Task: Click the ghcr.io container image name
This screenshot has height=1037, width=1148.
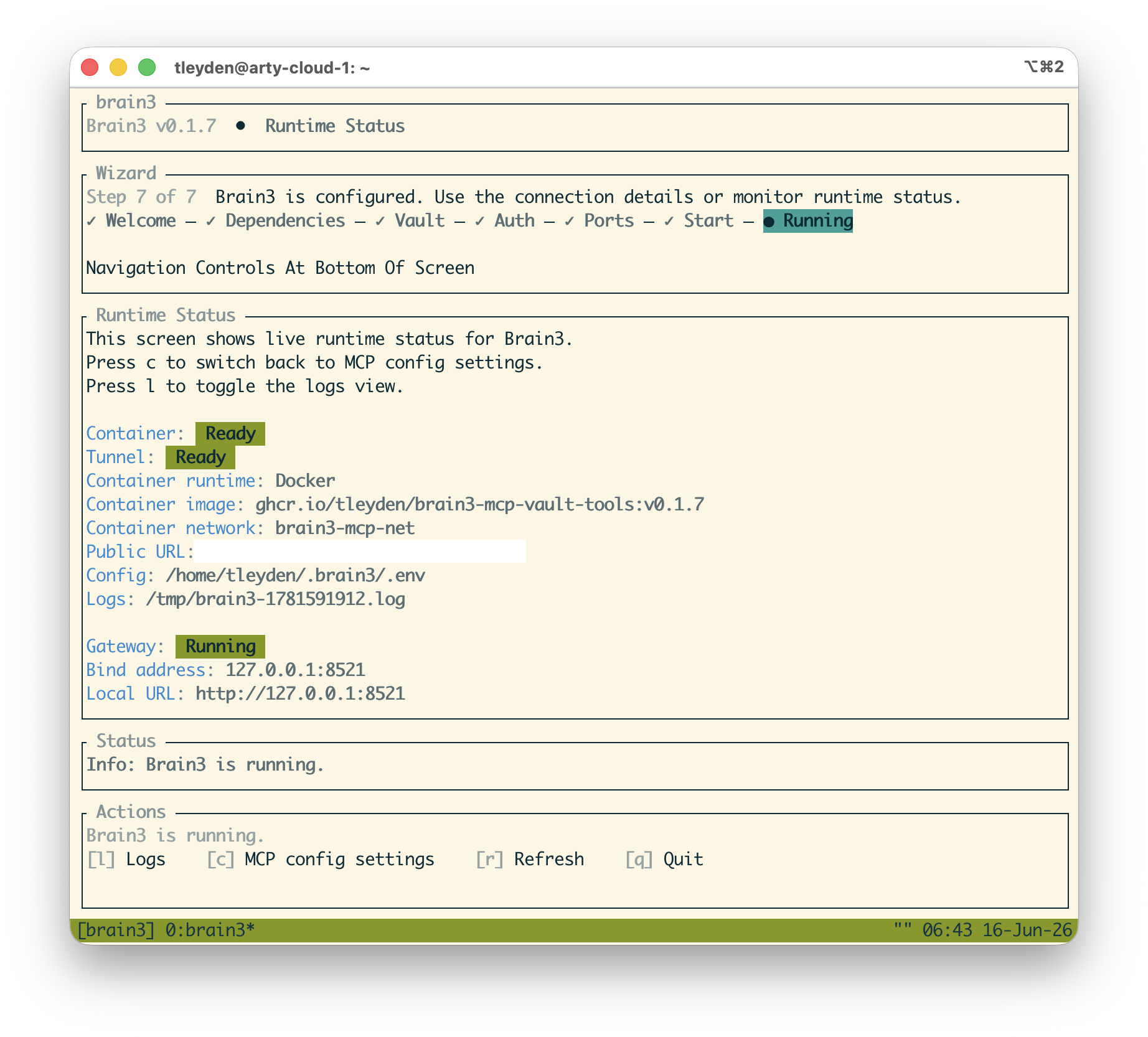Action: pos(480,504)
